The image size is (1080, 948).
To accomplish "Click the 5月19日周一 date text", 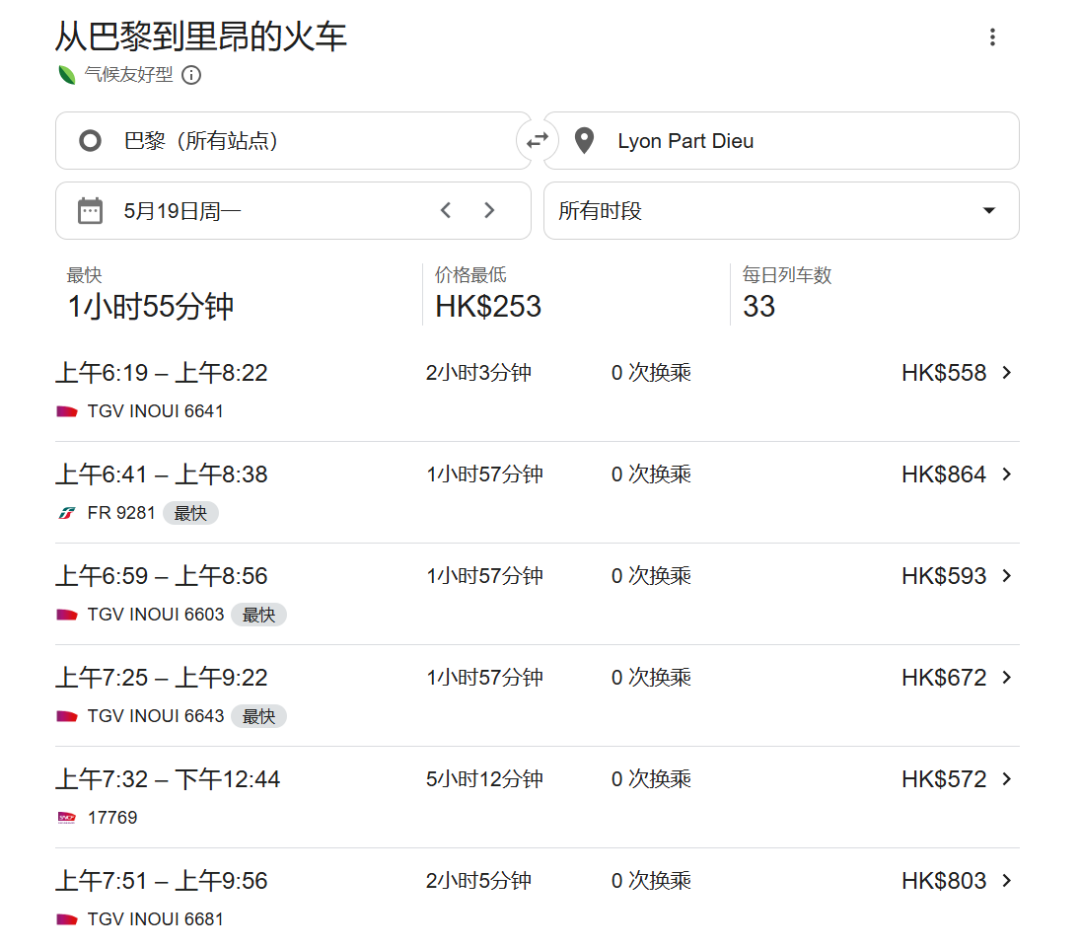I will click(182, 211).
